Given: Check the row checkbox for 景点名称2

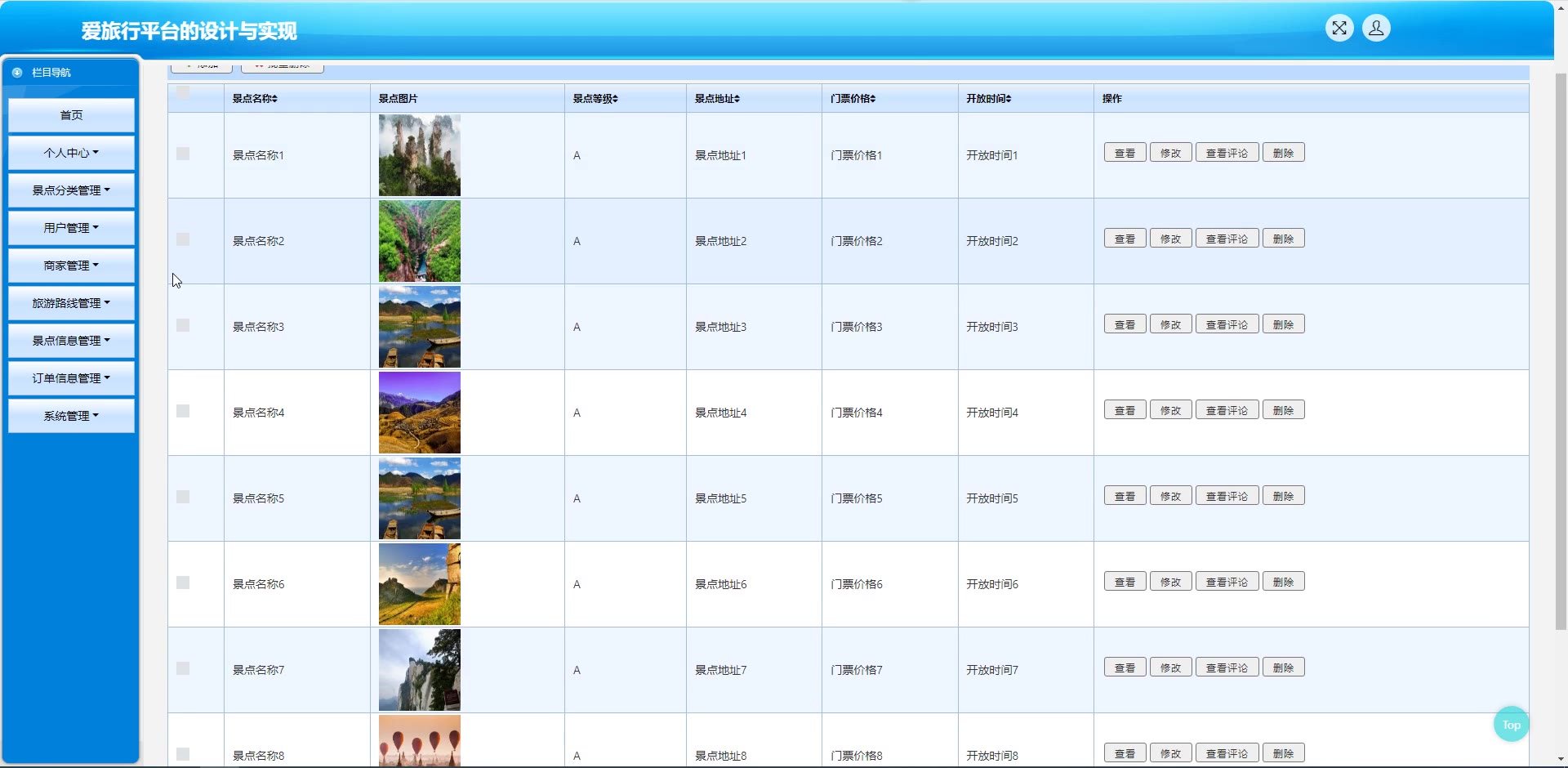Looking at the screenshot, I should click(x=183, y=239).
